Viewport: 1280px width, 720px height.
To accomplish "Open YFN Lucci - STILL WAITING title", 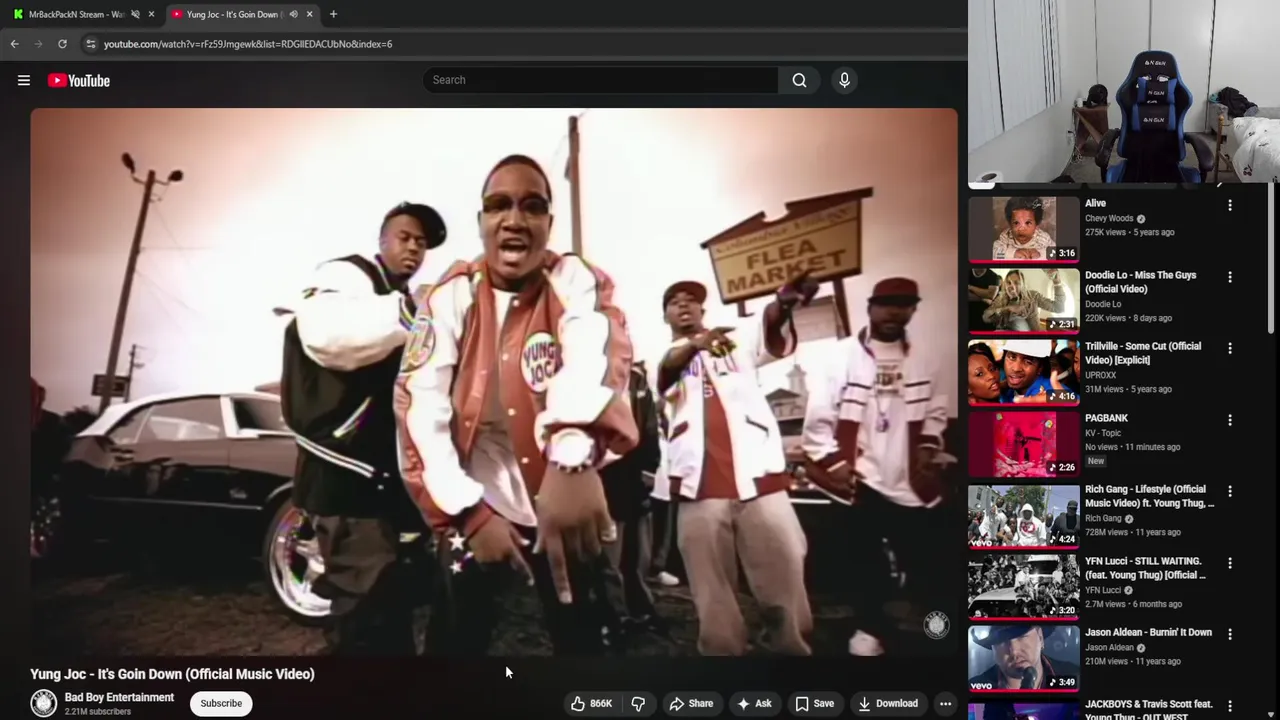I will tap(1146, 568).
